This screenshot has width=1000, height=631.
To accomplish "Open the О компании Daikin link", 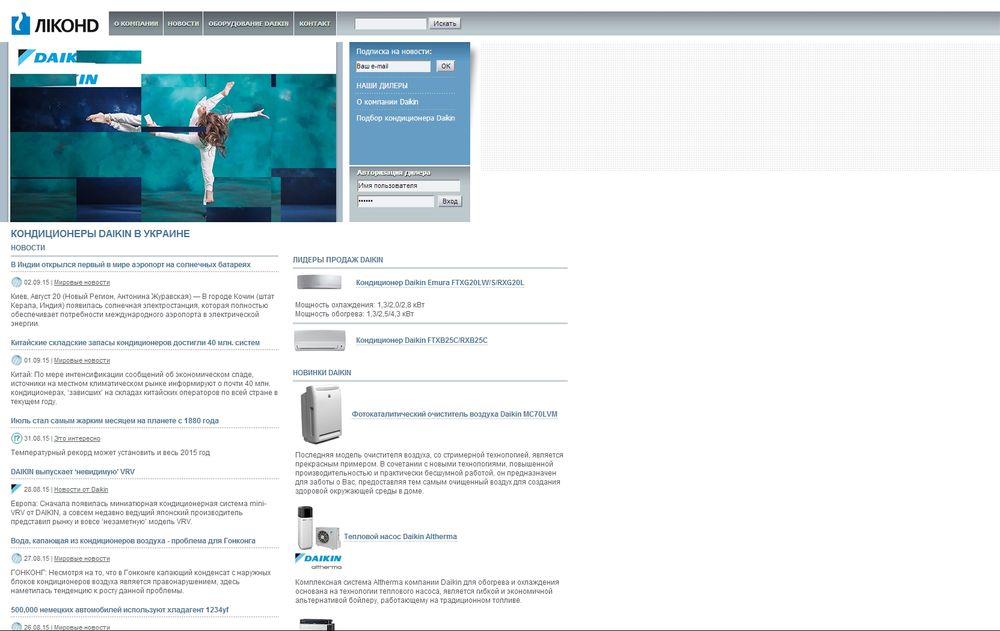I will tap(387, 102).
